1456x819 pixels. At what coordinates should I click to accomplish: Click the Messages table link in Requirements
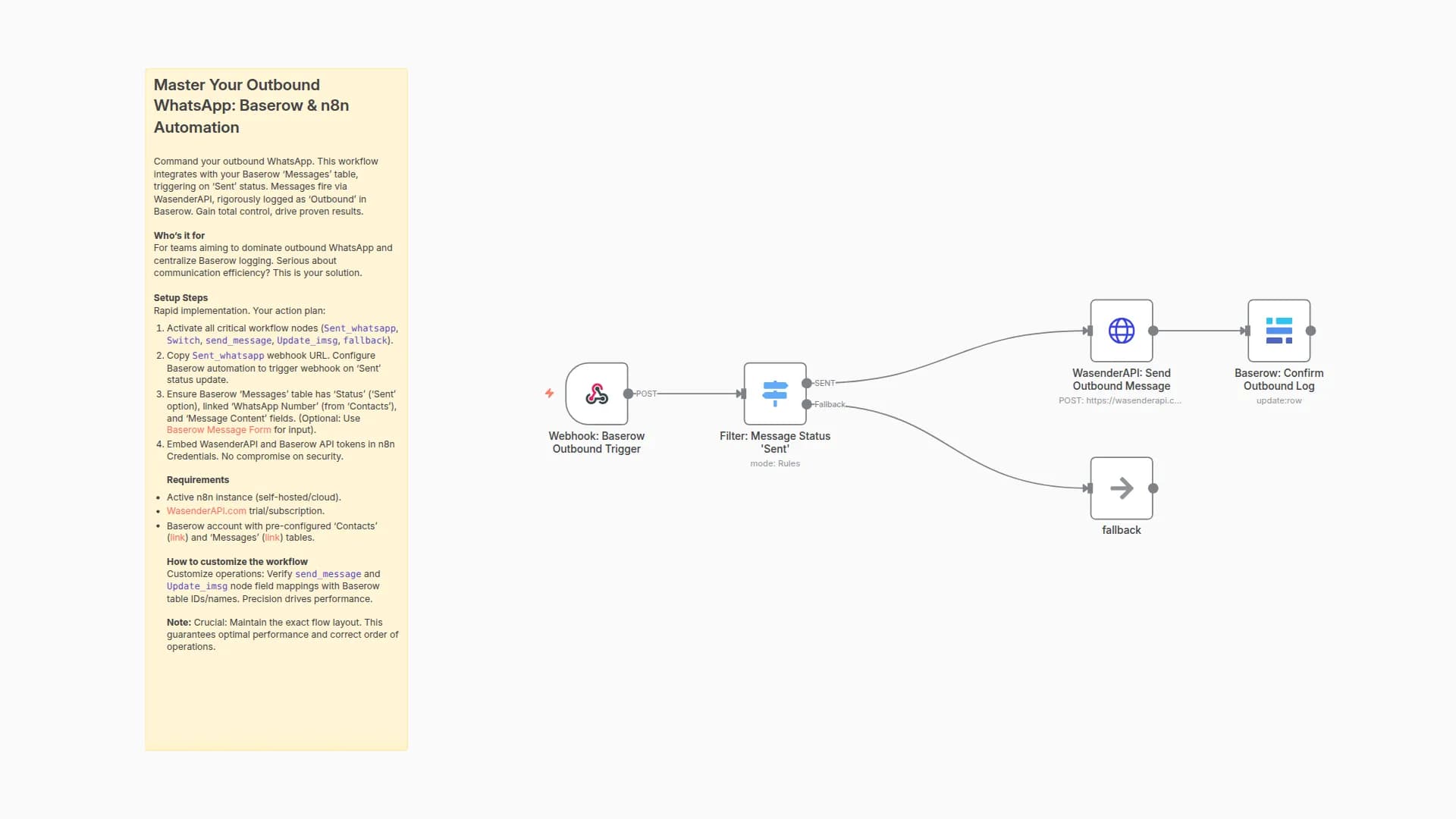271,537
